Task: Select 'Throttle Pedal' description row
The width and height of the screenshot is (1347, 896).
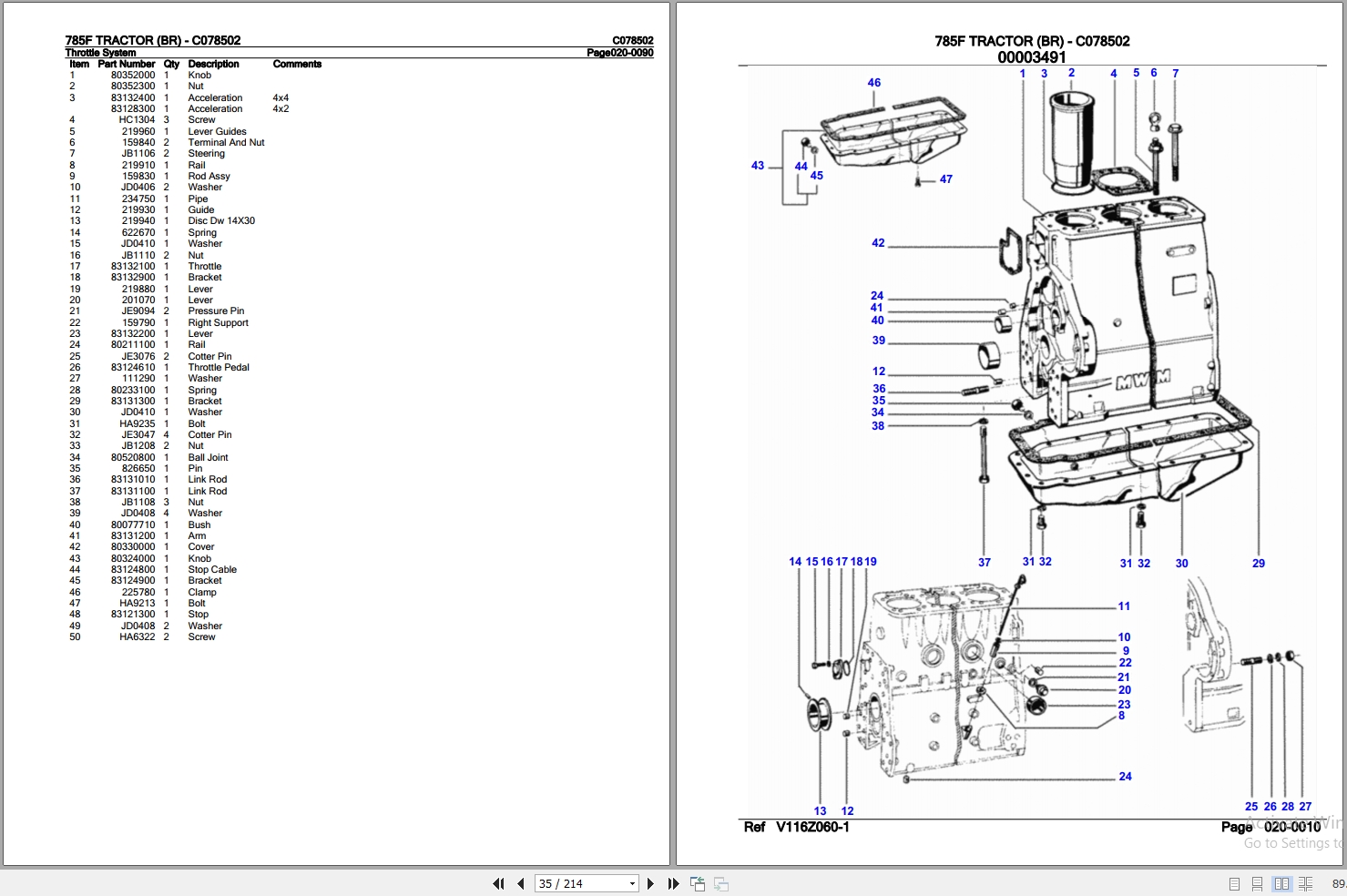Action: [x=219, y=367]
